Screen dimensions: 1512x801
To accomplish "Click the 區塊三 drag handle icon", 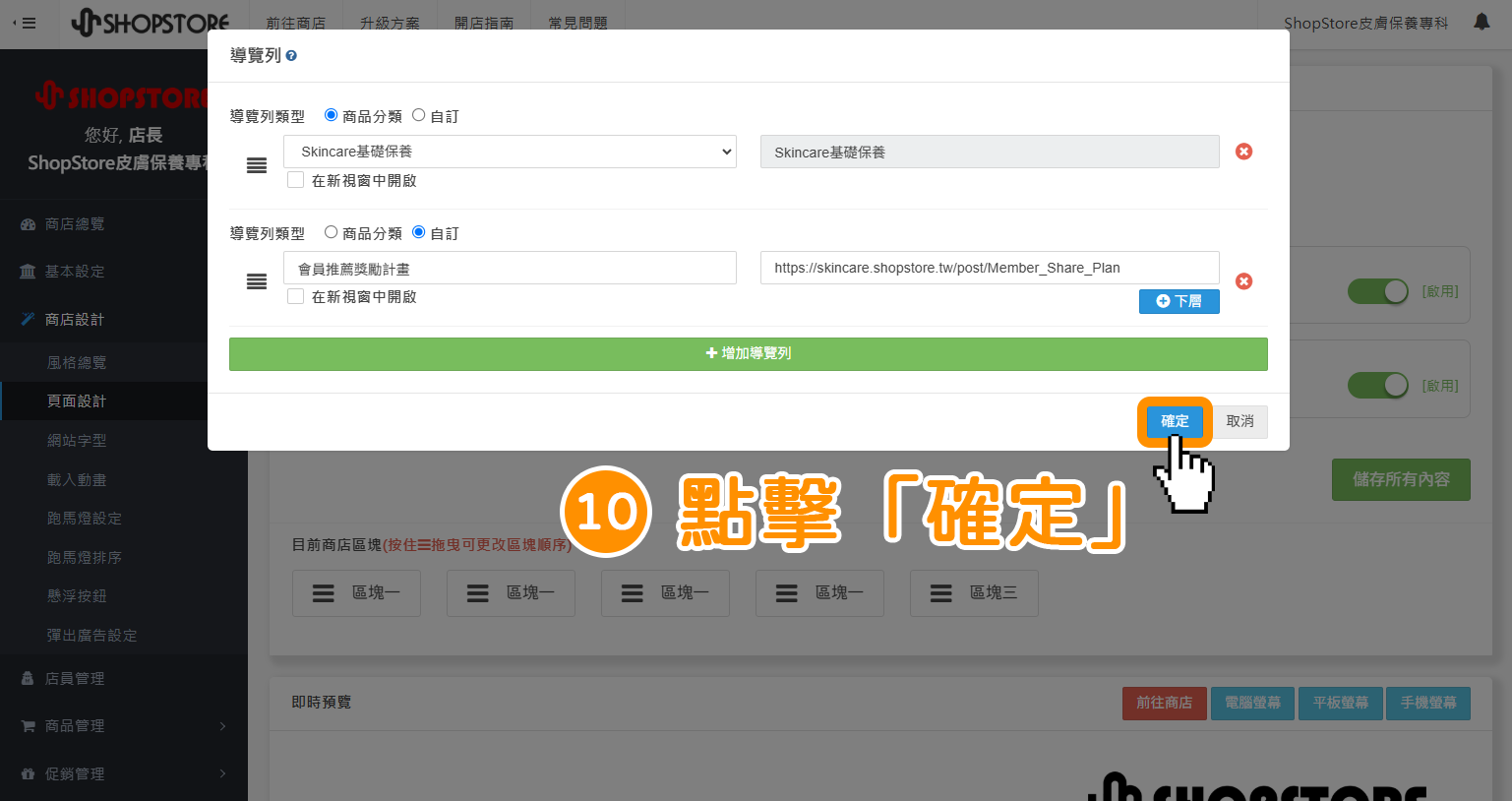I will tap(941, 593).
